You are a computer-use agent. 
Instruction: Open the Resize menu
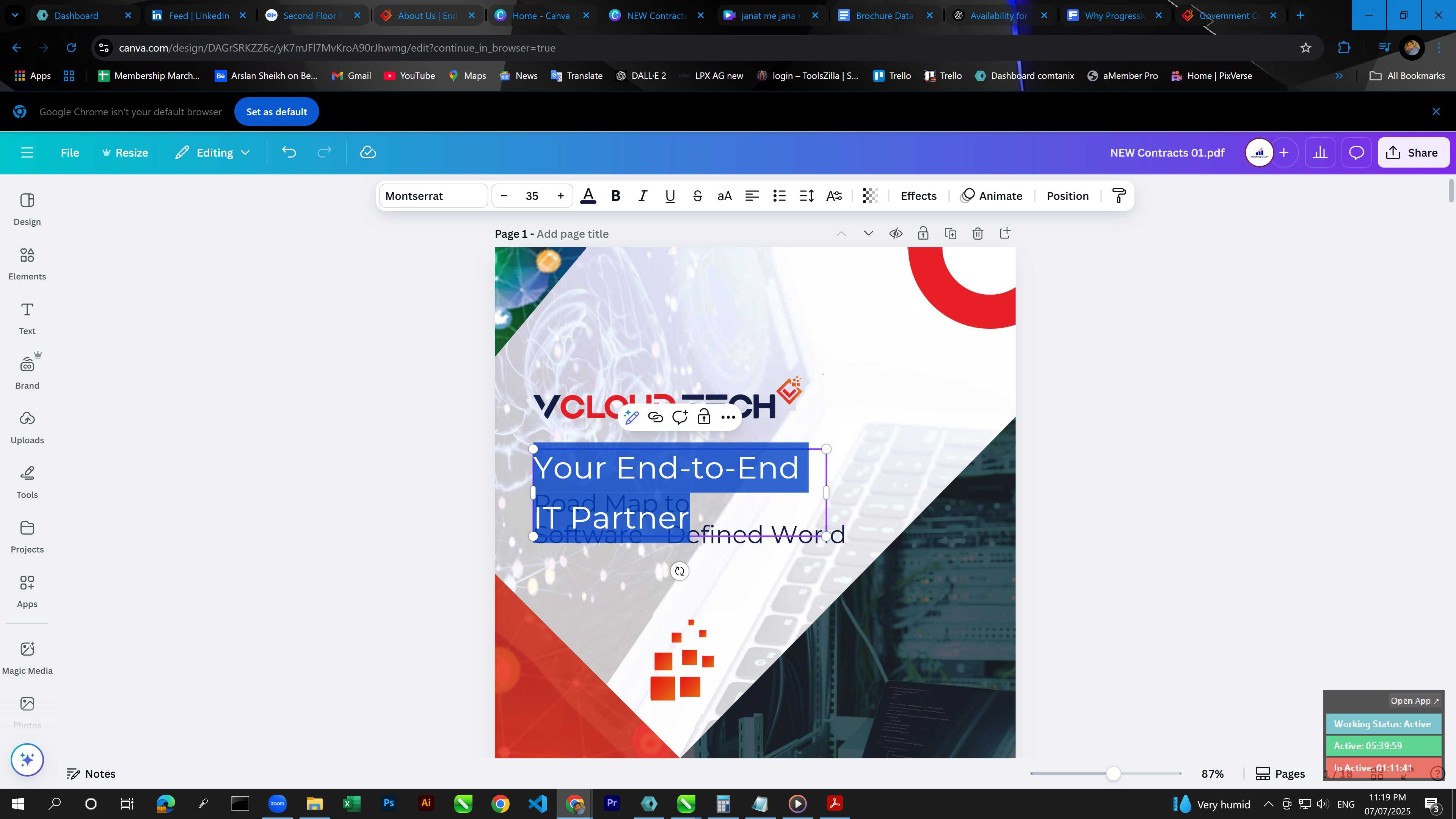tap(125, 152)
